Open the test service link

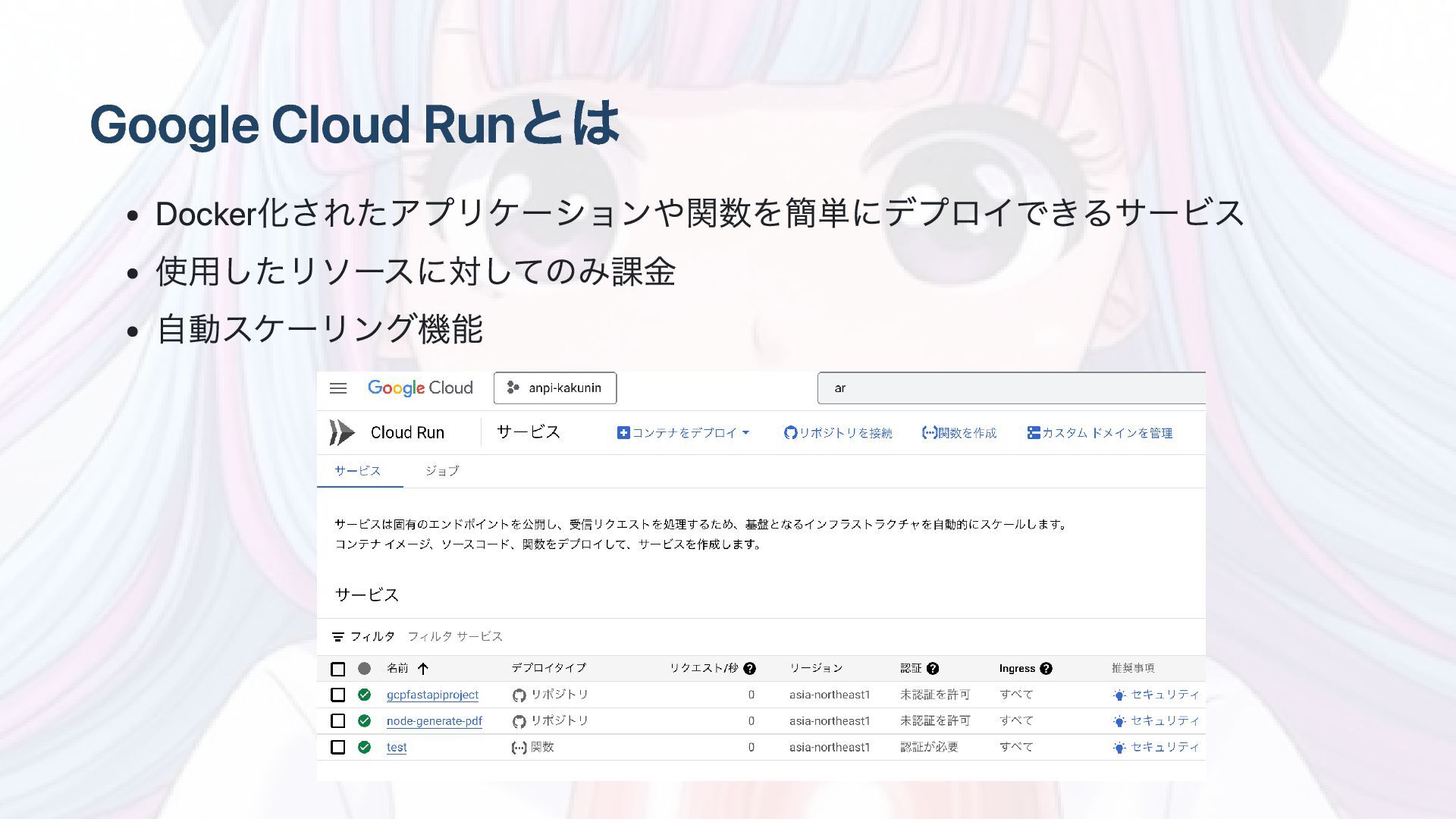click(397, 748)
